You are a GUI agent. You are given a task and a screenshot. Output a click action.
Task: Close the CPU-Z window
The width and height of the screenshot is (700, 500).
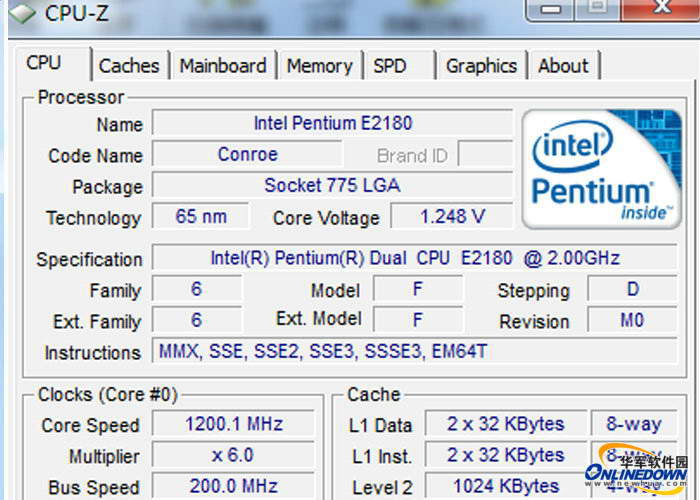(661, 9)
